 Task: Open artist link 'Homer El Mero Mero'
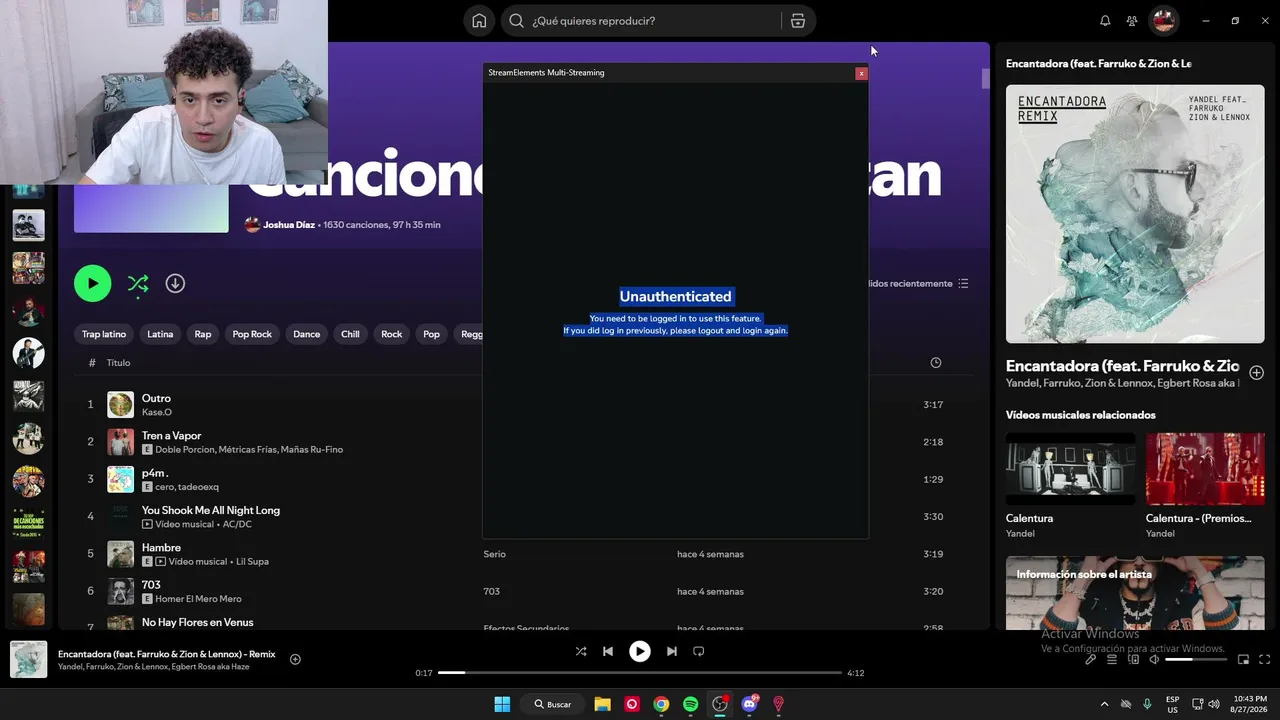199,599
